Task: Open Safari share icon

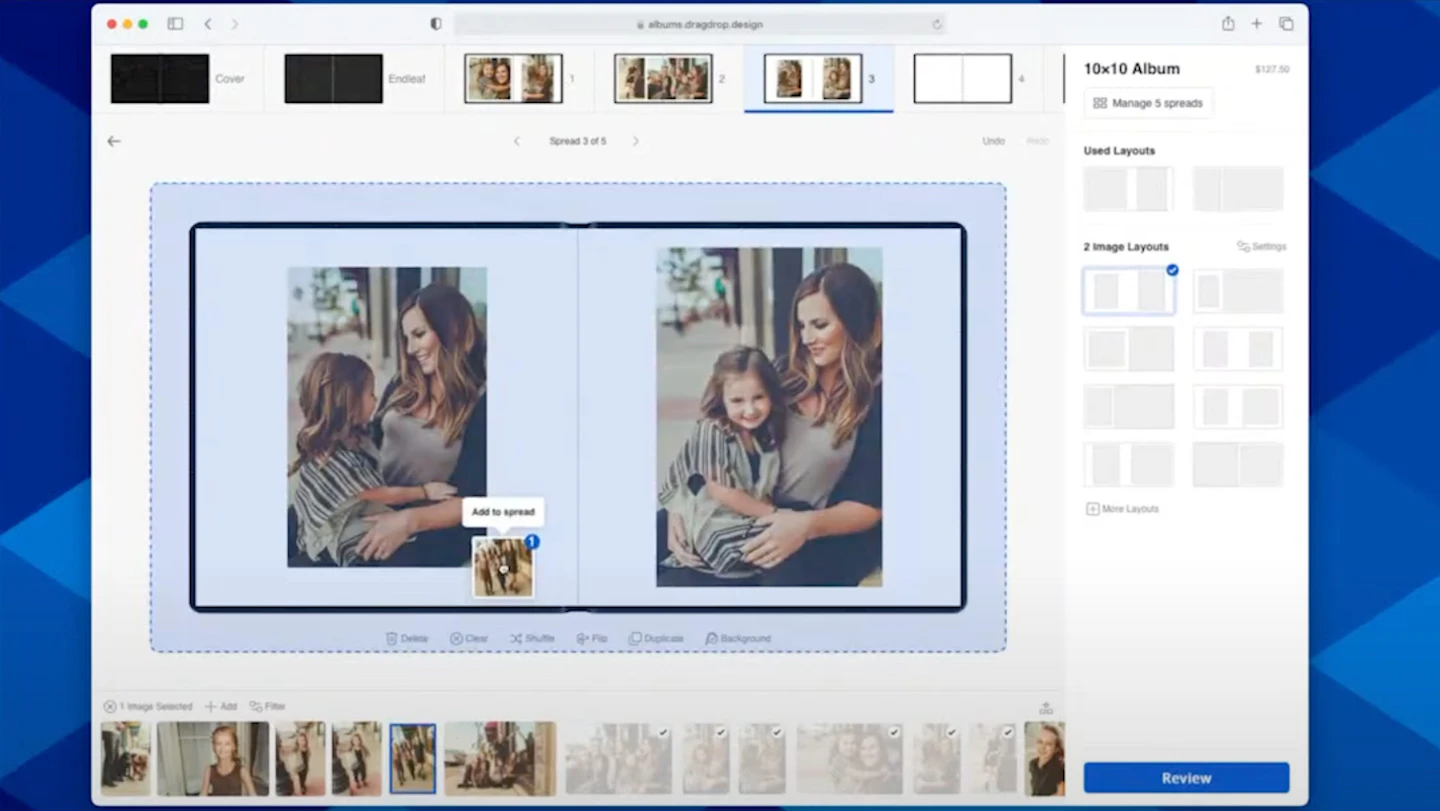Action: 1228,24
